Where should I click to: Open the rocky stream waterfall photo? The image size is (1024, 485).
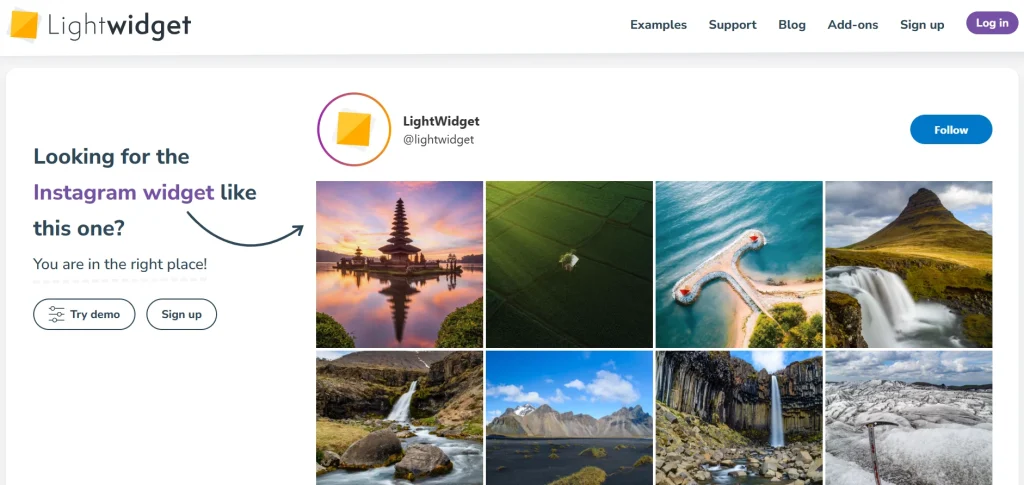[x=399, y=417]
